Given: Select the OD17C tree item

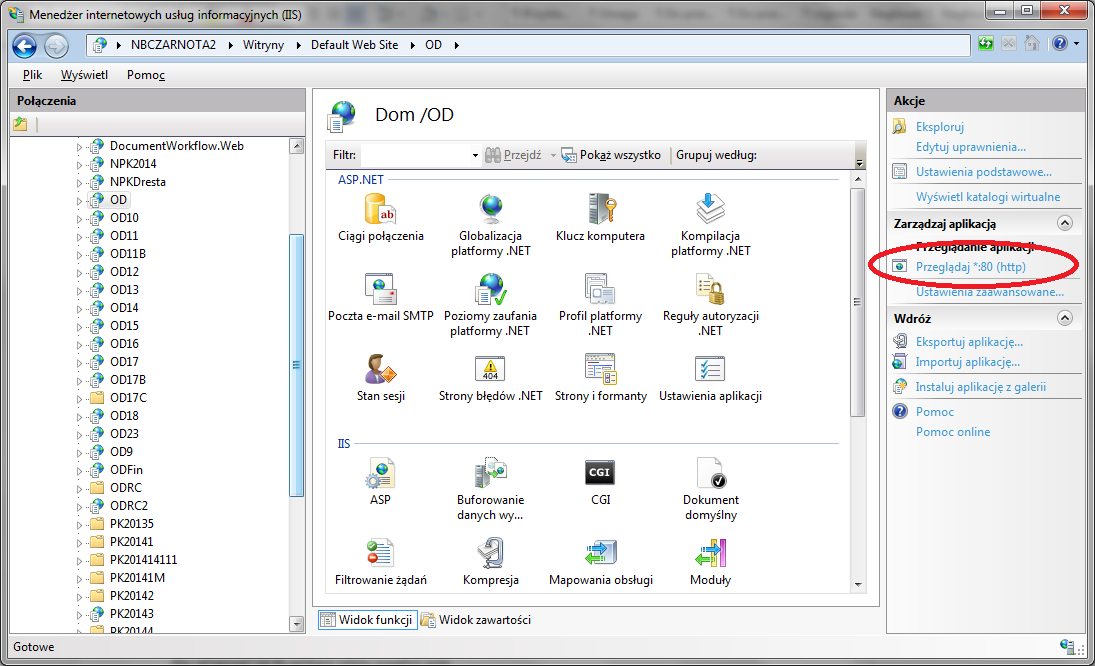Looking at the screenshot, I should tap(128, 398).
